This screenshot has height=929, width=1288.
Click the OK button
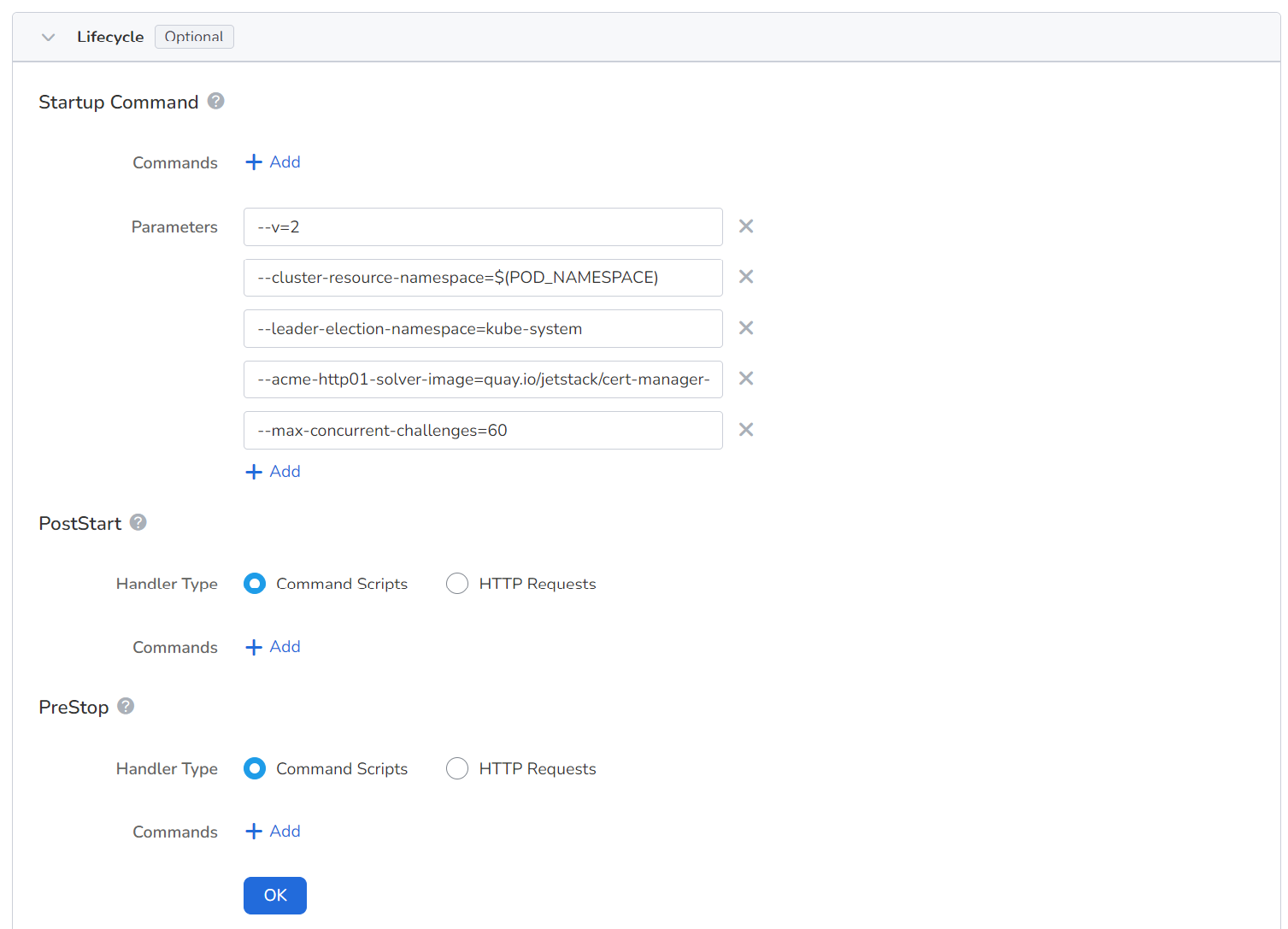[x=275, y=896]
